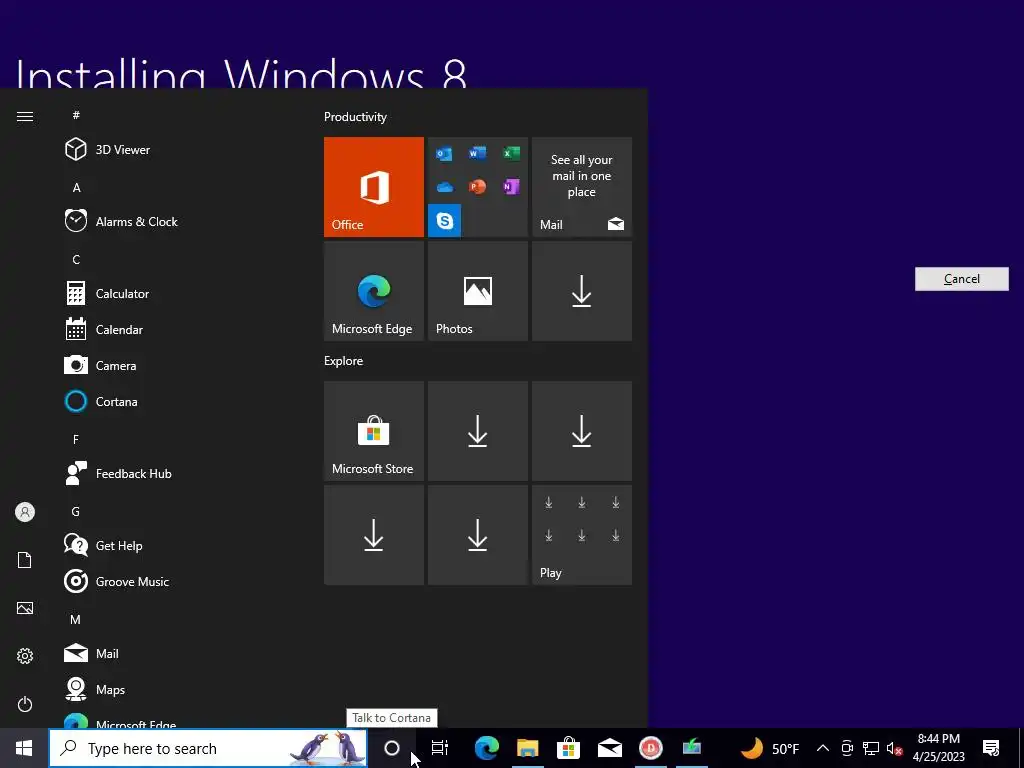
Task: Open the clock showing 8:44 PM
Action: coord(938,748)
